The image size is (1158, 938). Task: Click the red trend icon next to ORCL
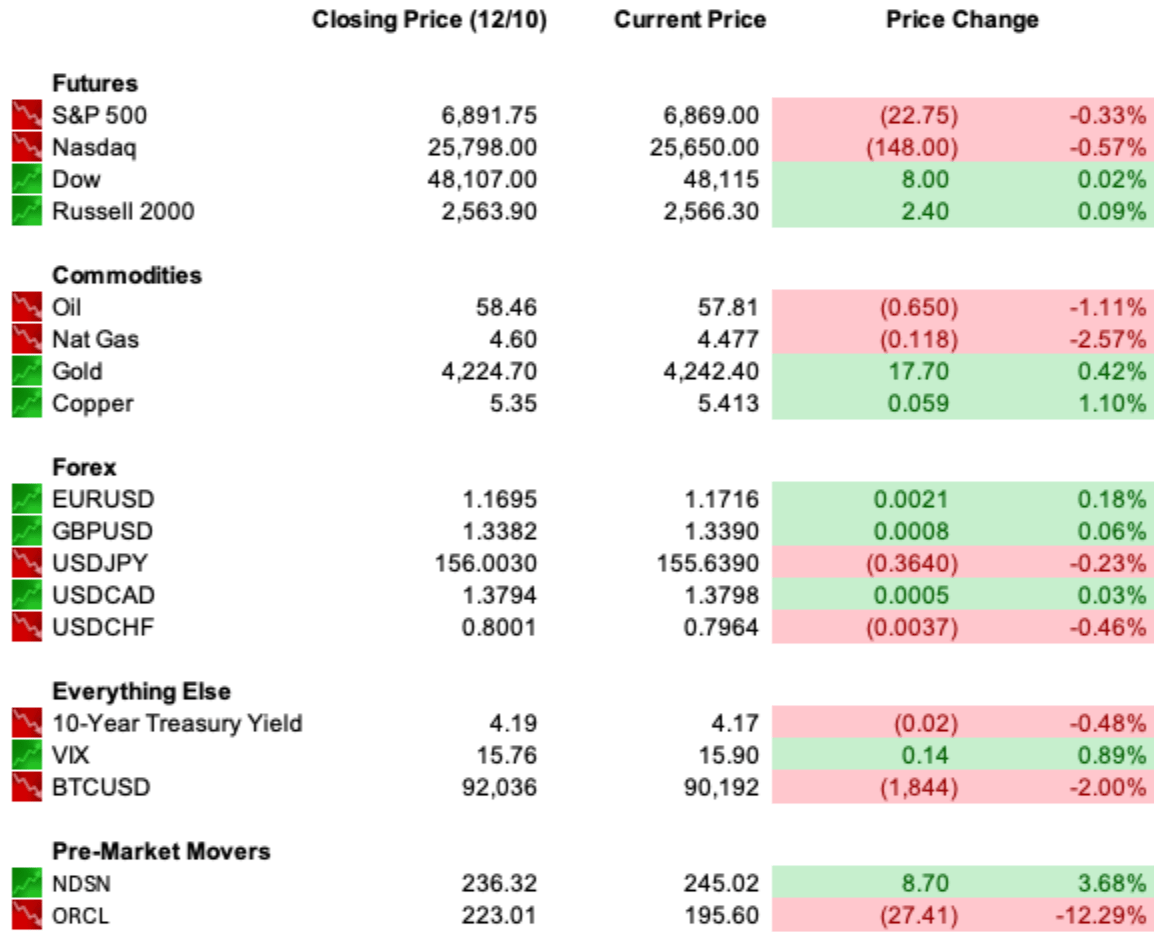coord(27,916)
